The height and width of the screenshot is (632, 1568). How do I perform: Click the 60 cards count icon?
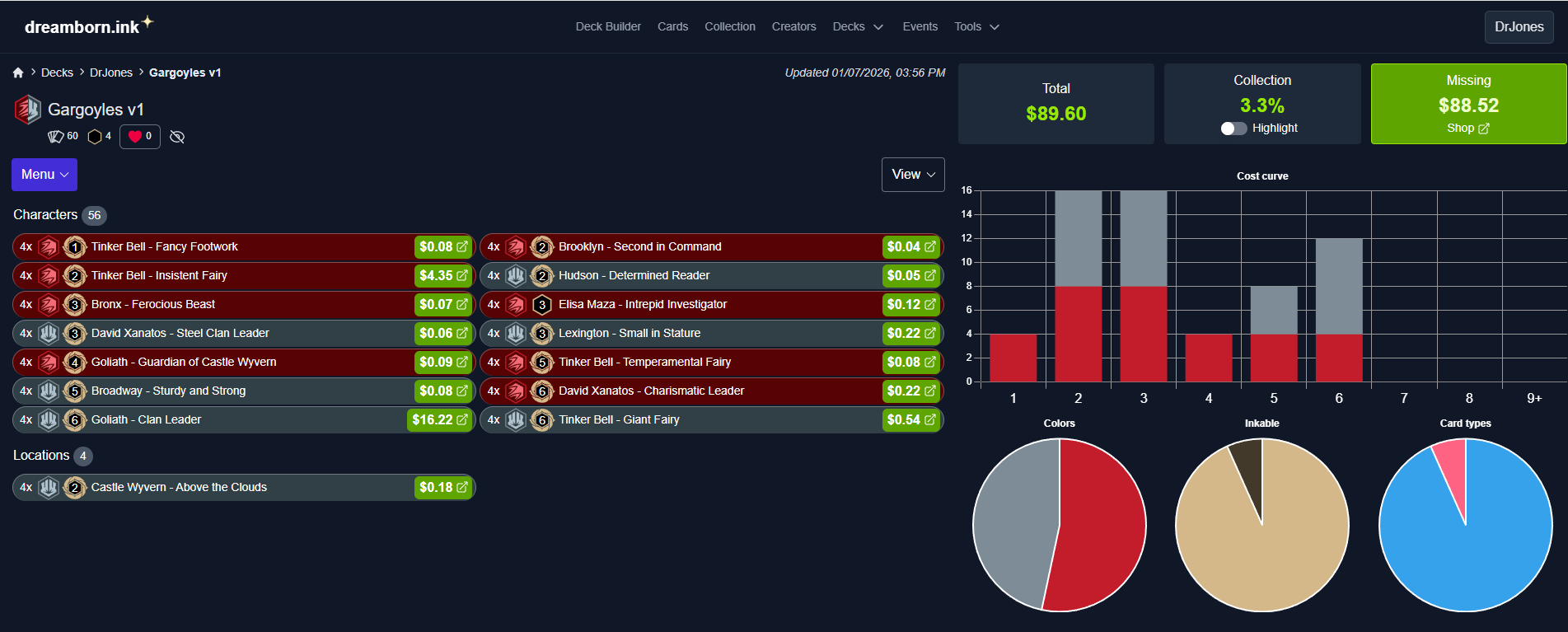[56, 137]
